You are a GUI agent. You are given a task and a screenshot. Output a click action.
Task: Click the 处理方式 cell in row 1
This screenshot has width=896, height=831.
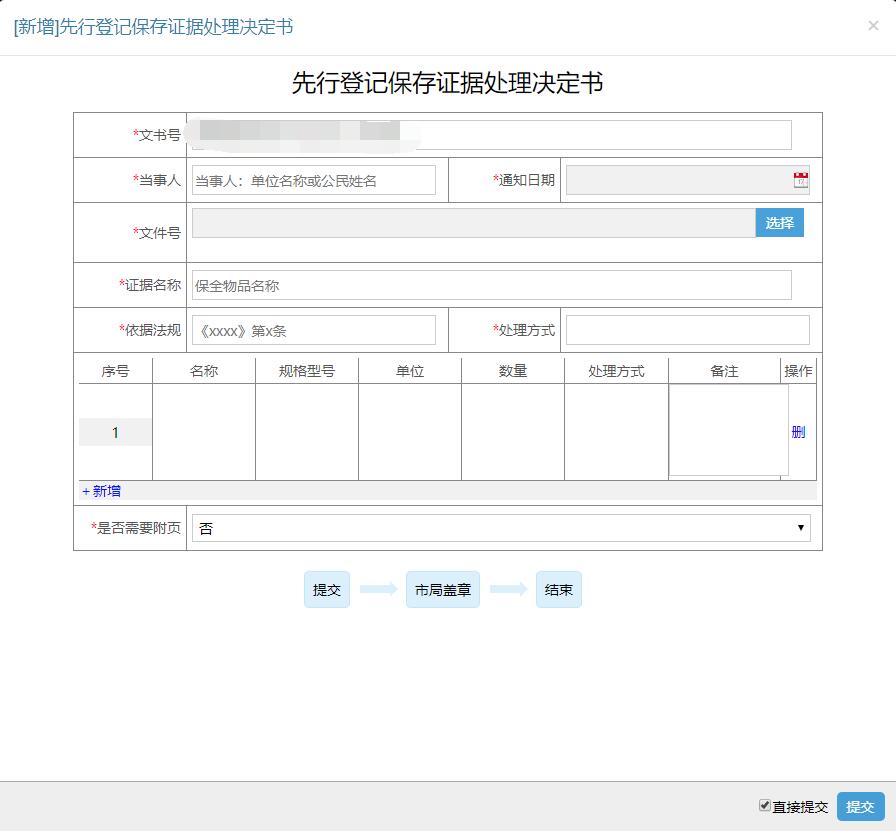tap(616, 432)
